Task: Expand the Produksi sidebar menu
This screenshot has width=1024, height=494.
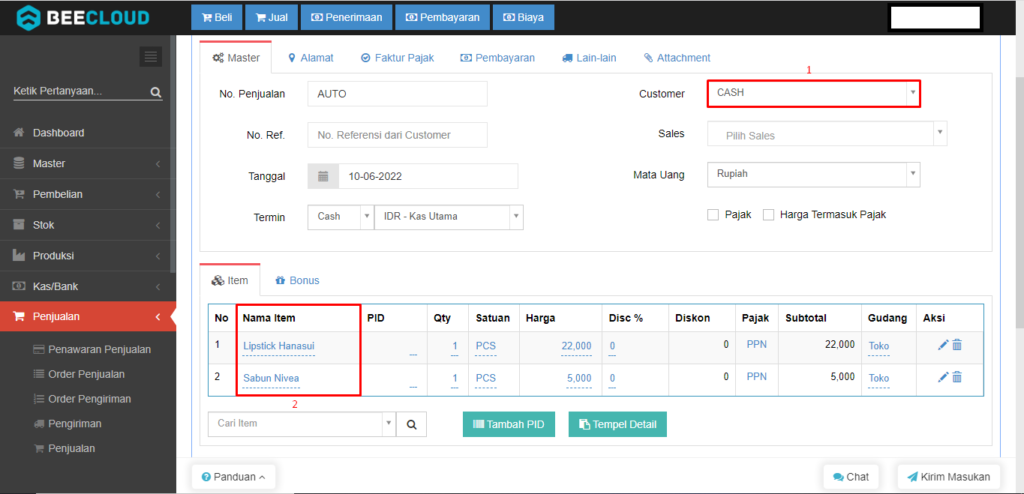Action: [x=86, y=255]
